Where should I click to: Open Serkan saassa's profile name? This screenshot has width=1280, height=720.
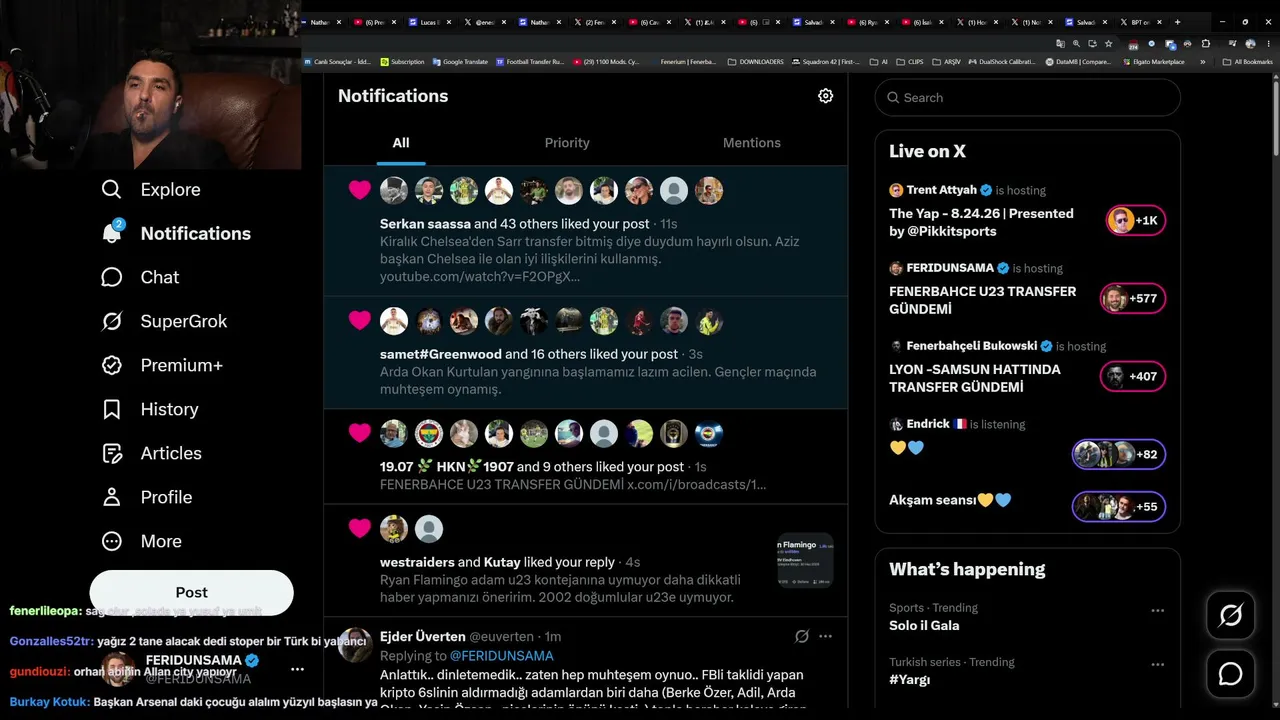(425, 223)
